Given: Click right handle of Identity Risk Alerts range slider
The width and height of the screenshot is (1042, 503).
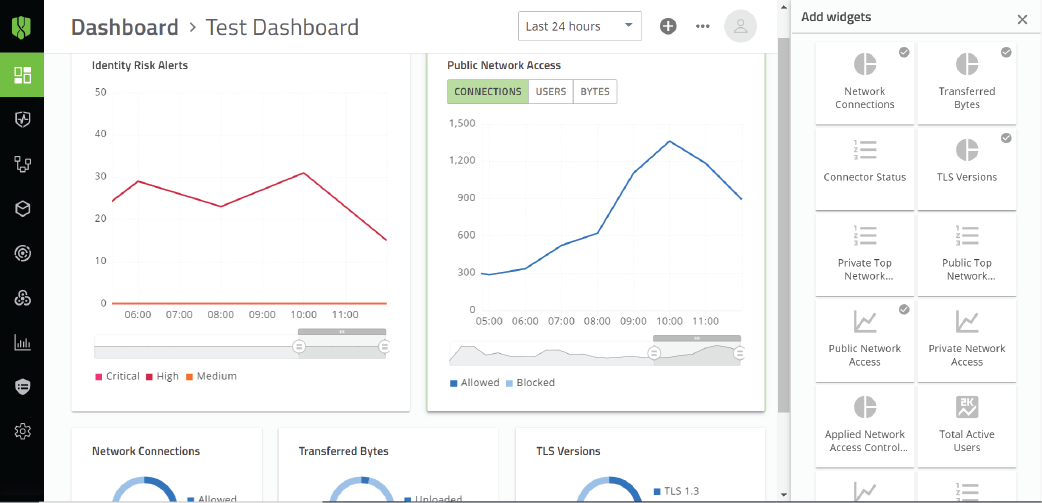Looking at the screenshot, I should pos(384,346).
